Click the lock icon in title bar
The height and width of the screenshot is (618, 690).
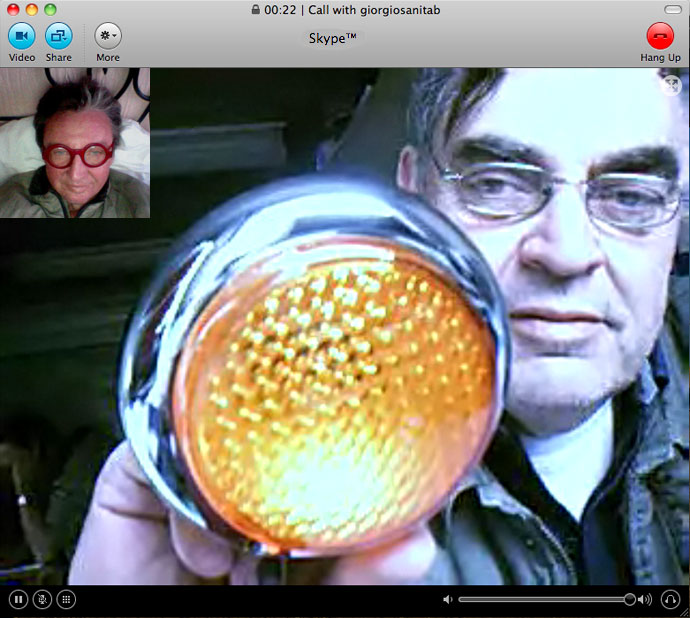tap(257, 9)
